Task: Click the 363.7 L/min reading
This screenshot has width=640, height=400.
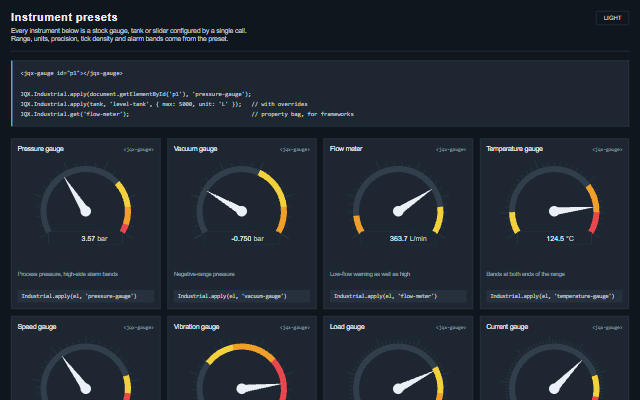Action: [408, 239]
